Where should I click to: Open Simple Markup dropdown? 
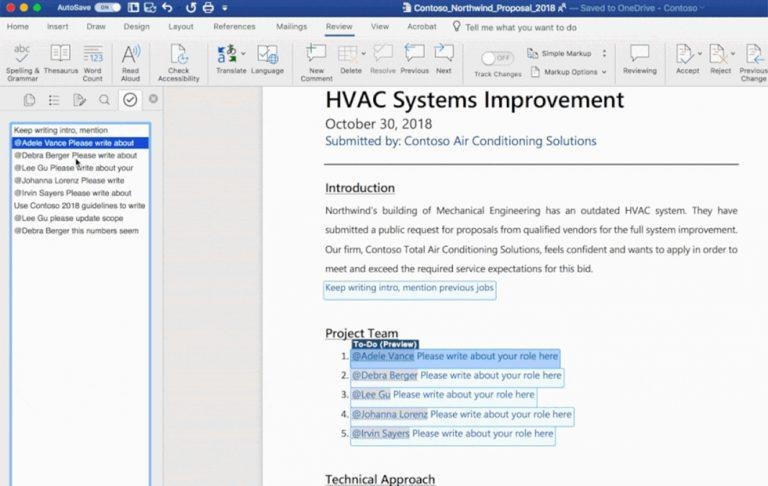point(567,53)
